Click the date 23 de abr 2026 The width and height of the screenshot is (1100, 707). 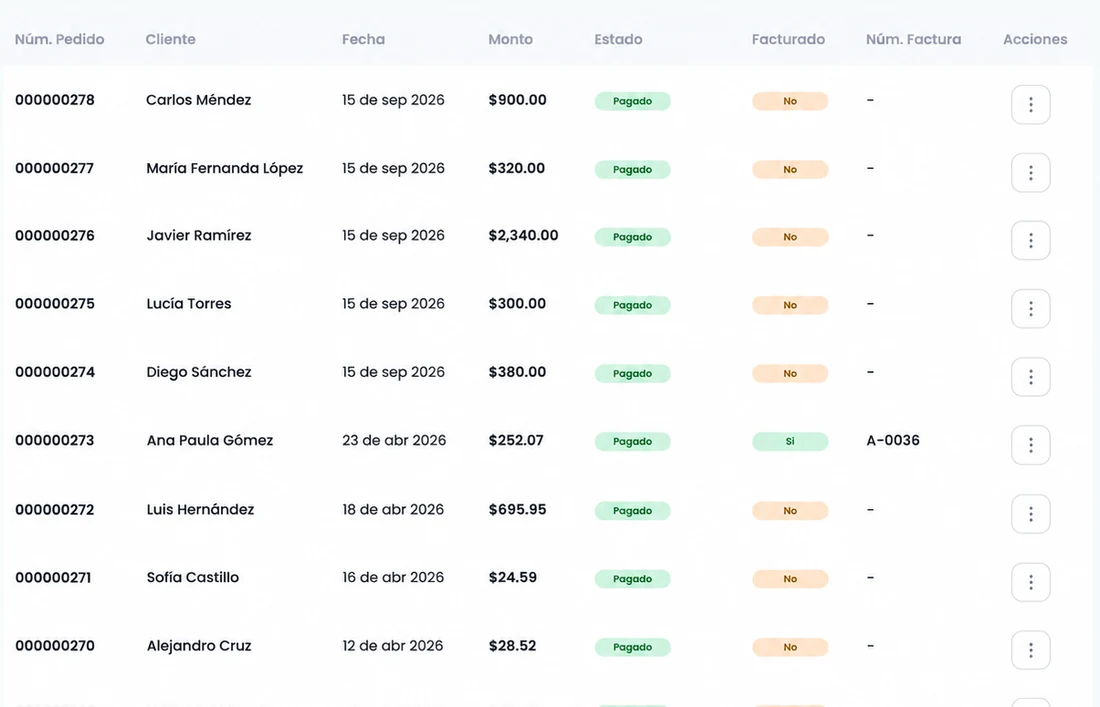coord(394,440)
